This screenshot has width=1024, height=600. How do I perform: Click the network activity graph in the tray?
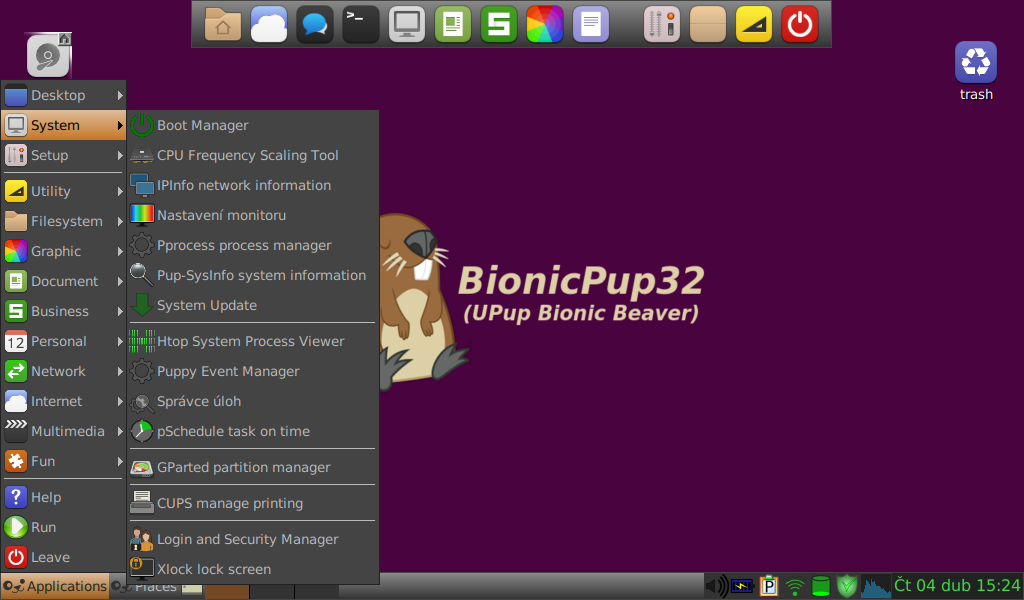(873, 585)
